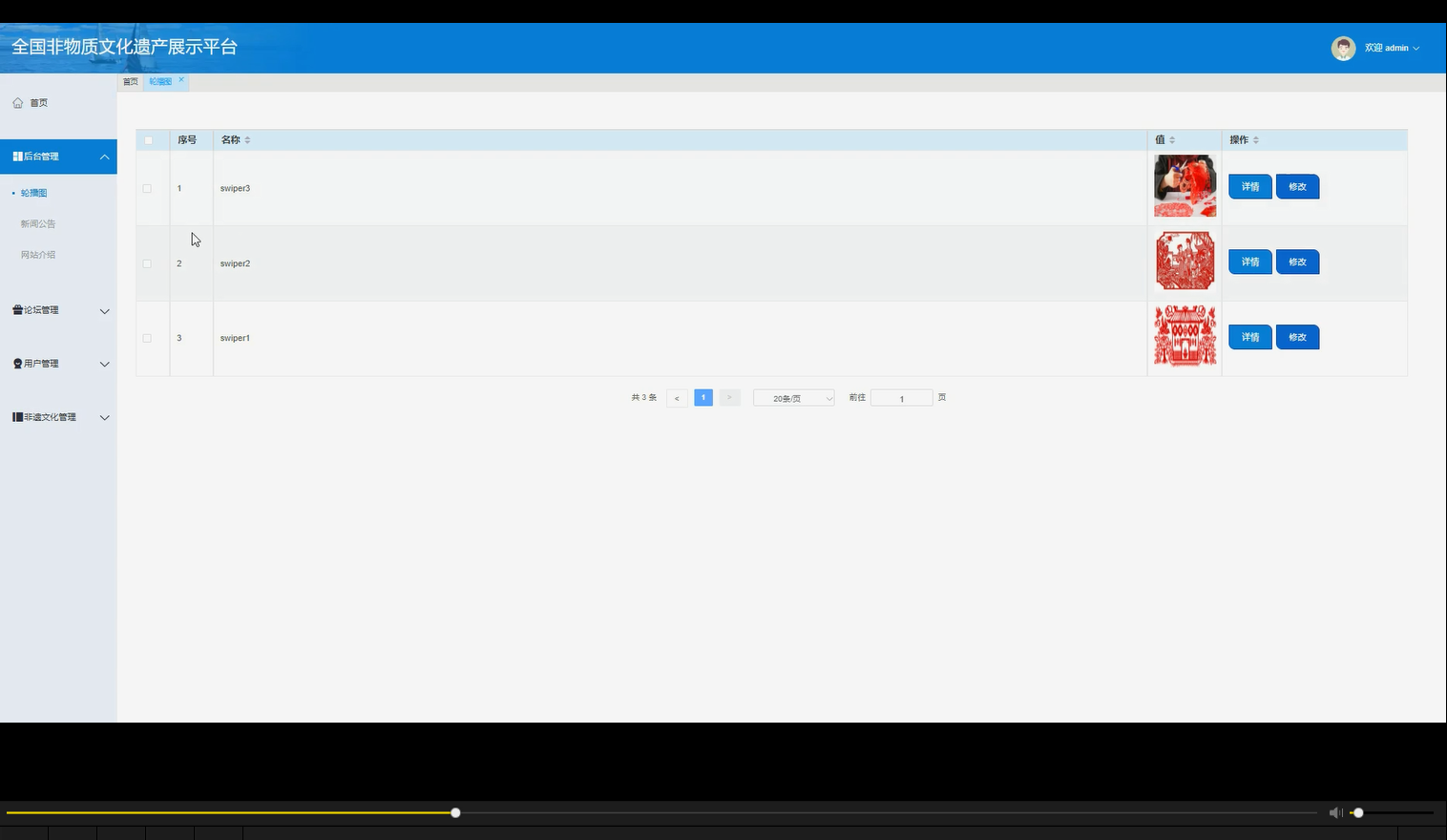1447x840 pixels.
Task: Click the 后台管理 grid icon
Action: (x=17, y=157)
